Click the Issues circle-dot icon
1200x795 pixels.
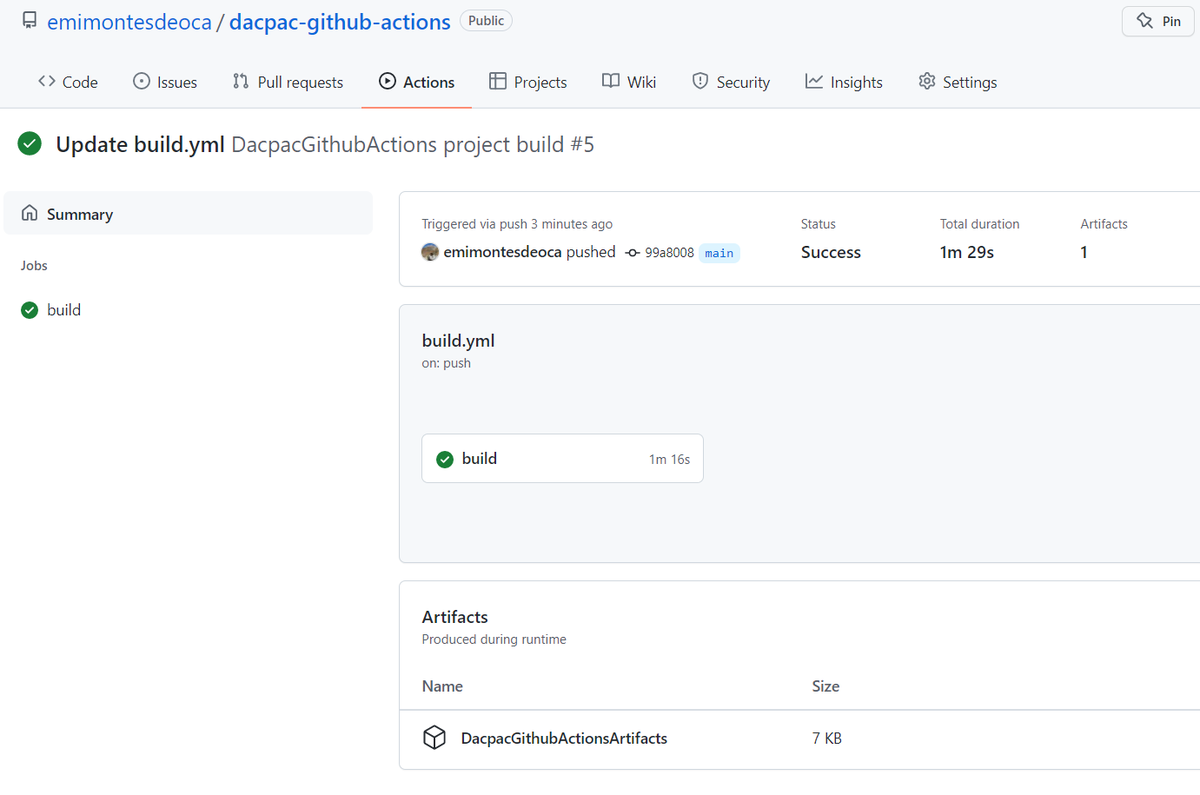[142, 82]
